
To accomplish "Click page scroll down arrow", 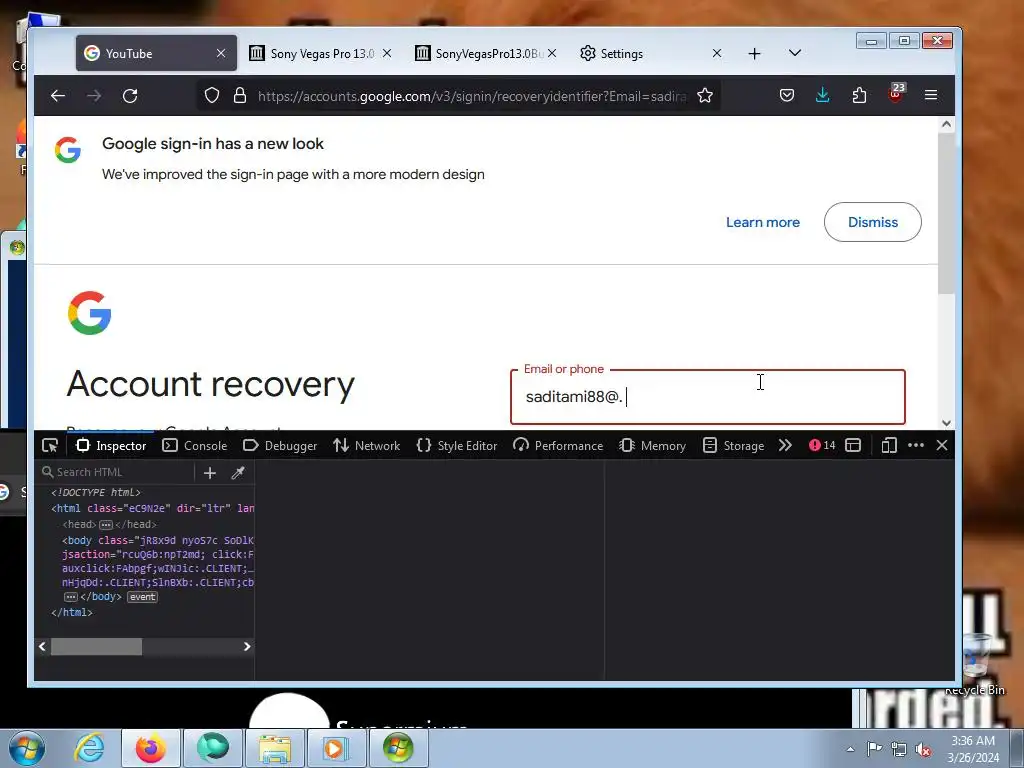I will [946, 423].
